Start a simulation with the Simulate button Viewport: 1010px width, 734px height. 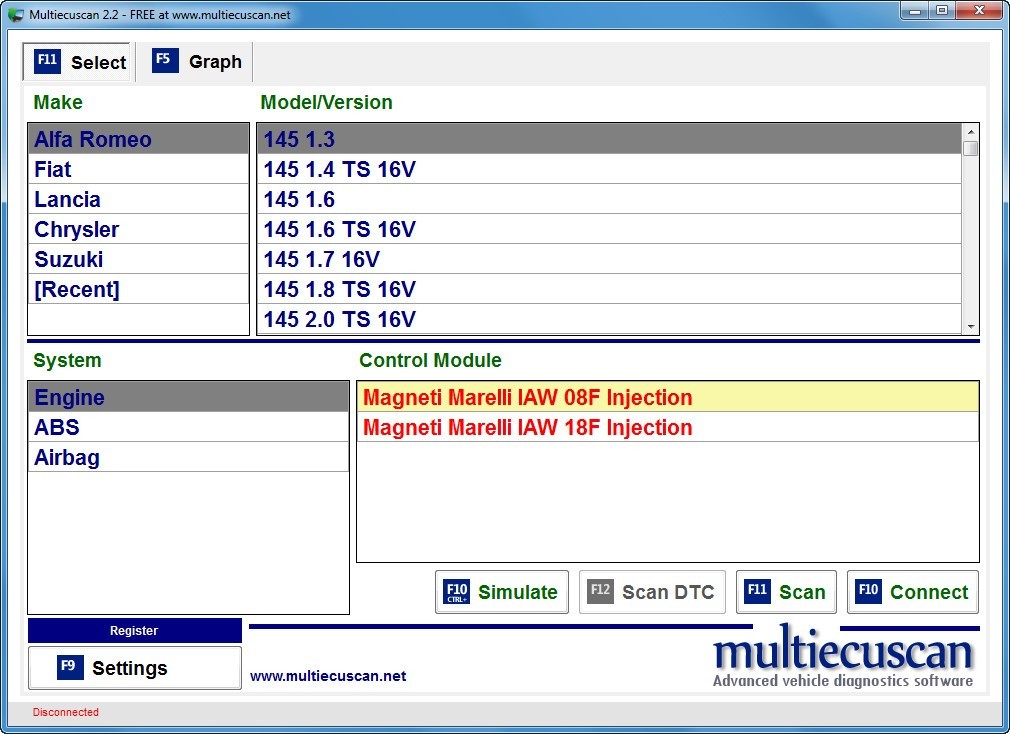[501, 592]
